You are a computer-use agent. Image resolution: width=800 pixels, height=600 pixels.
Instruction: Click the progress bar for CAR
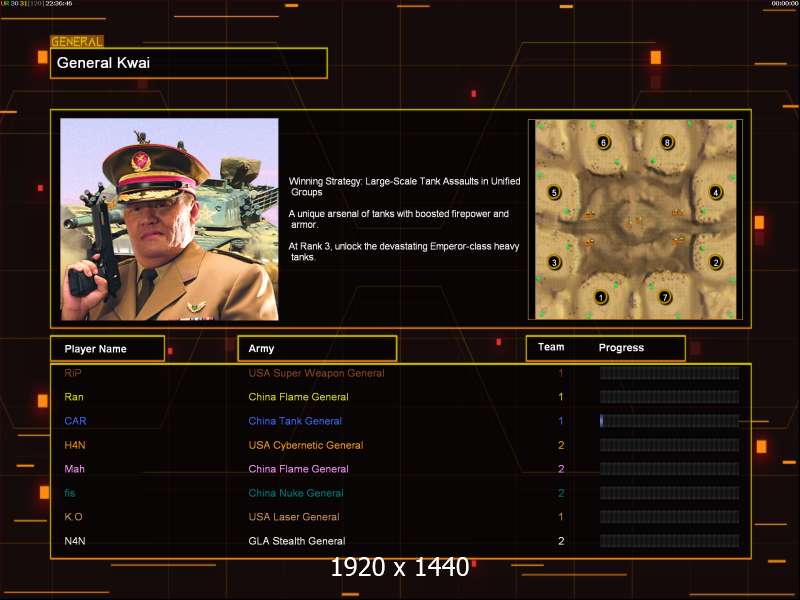[669, 421]
